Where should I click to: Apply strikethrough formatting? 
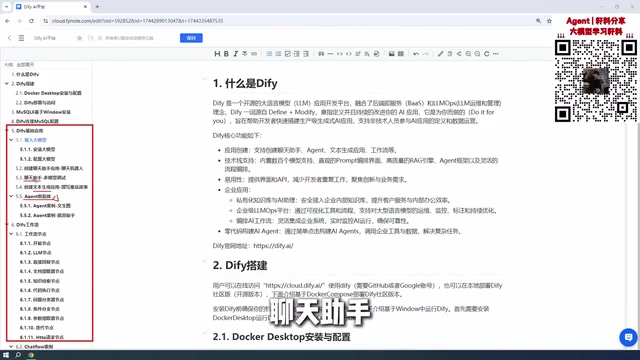tap(244, 54)
